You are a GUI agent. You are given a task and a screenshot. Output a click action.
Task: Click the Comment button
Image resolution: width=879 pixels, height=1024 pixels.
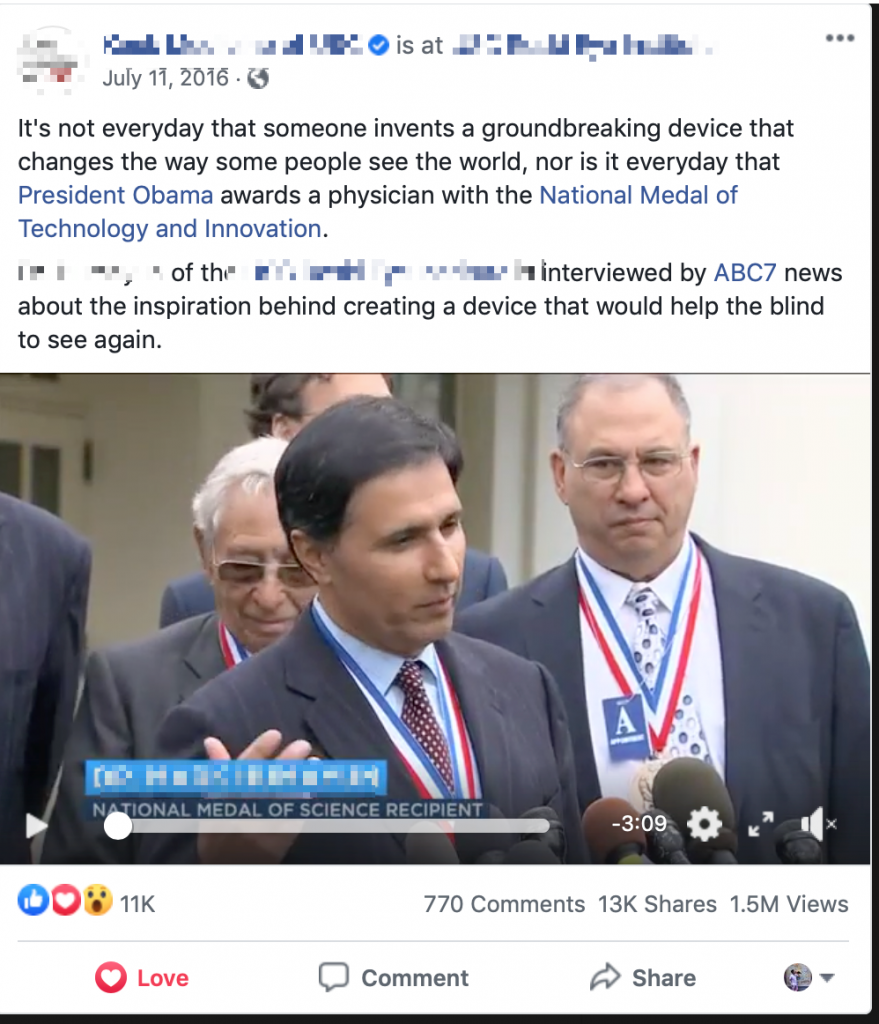click(x=393, y=978)
